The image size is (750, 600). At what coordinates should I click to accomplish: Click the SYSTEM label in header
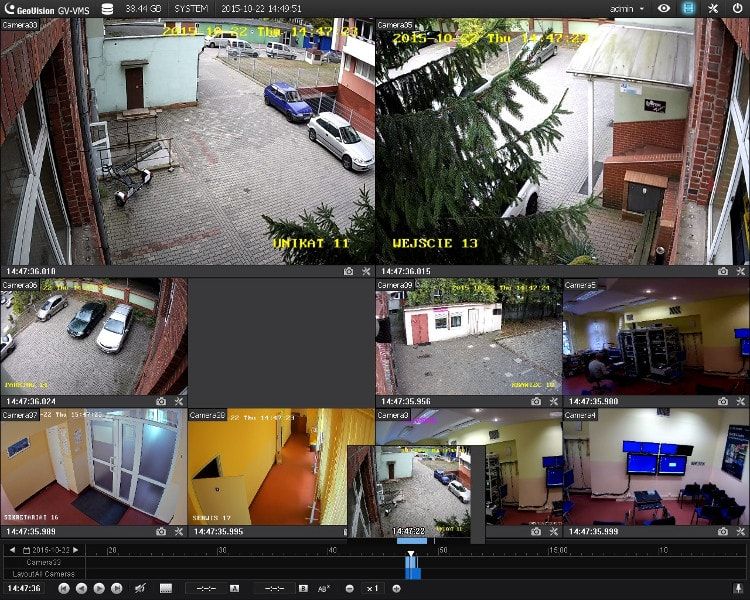(x=191, y=9)
